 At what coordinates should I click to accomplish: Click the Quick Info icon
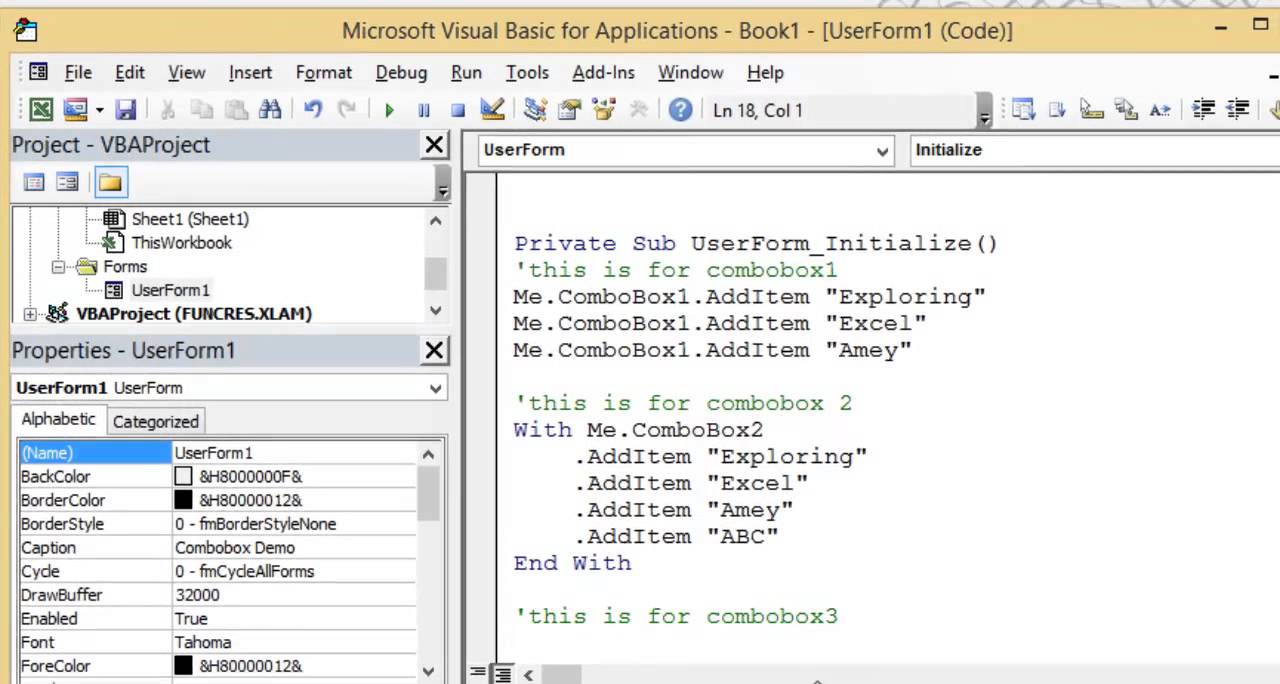(1091, 110)
